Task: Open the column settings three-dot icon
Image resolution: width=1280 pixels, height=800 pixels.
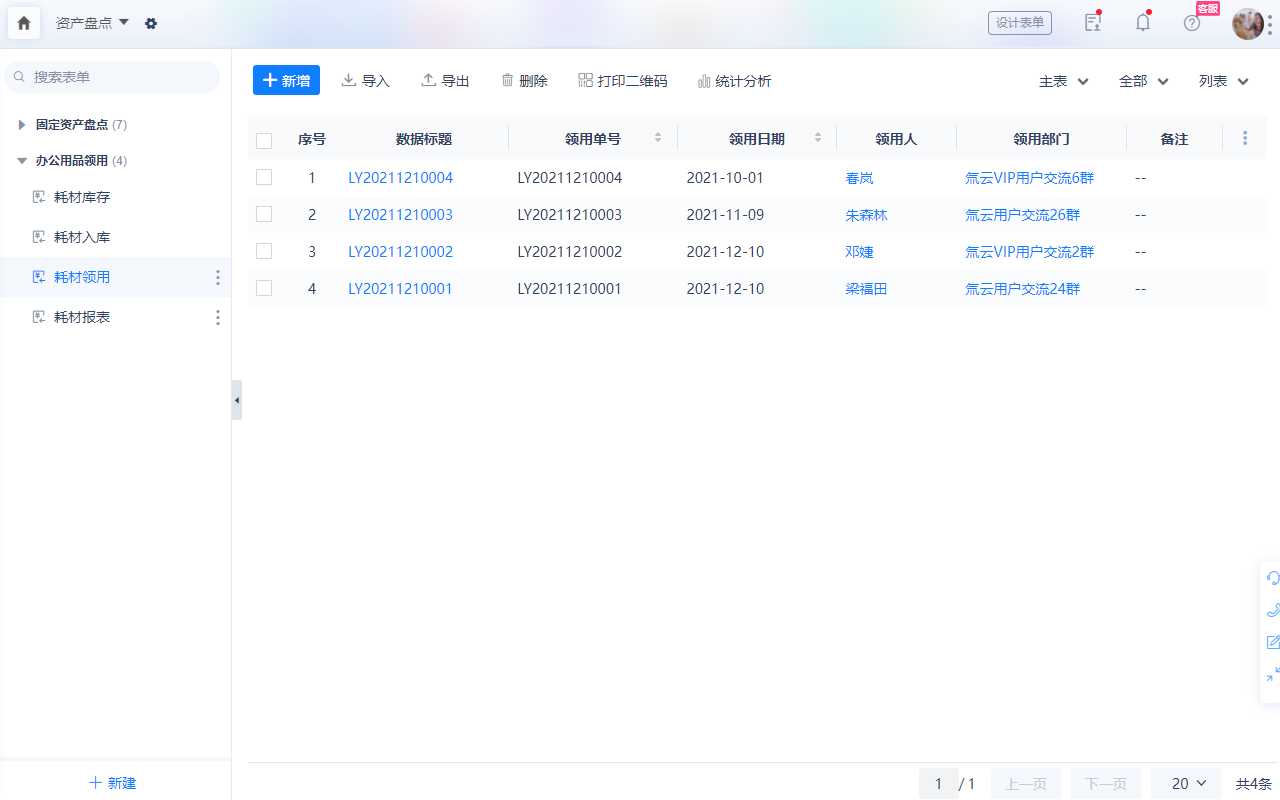Action: [x=1245, y=139]
